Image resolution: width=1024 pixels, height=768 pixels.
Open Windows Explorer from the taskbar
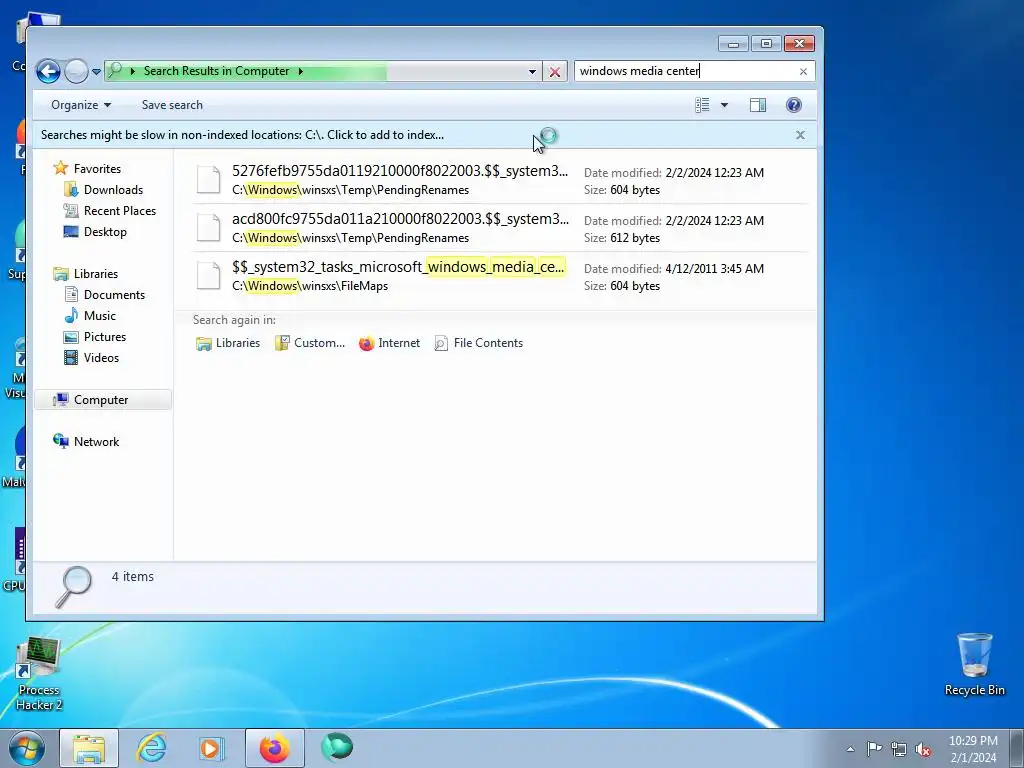click(89, 748)
